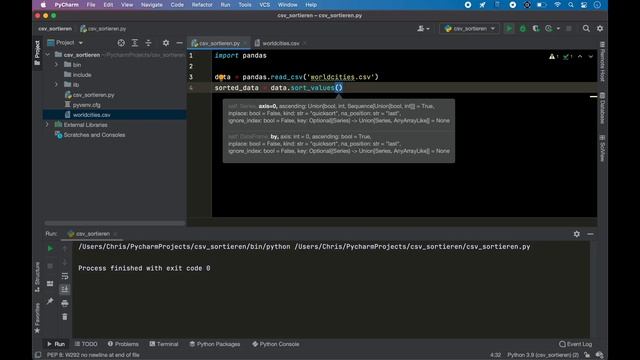
Task: Open the Apple menu
Action: coord(43,5)
